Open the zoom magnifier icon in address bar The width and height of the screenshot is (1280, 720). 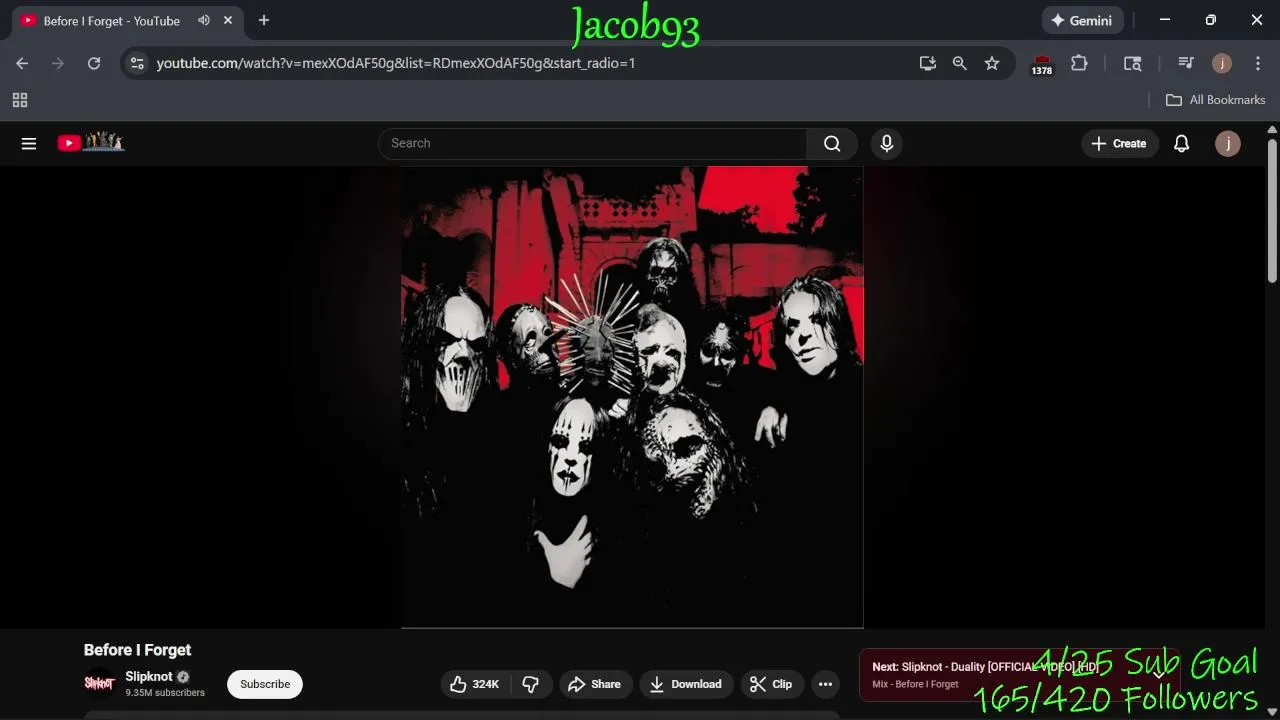960,63
